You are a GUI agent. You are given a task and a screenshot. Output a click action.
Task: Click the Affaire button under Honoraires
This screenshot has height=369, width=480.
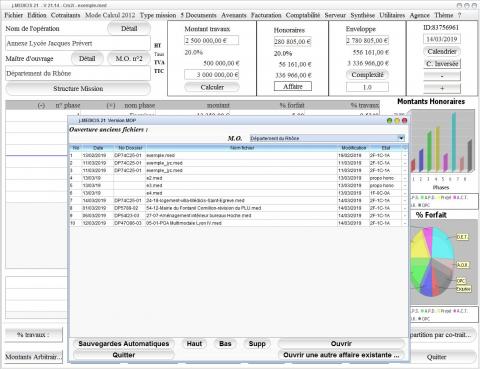pos(293,86)
